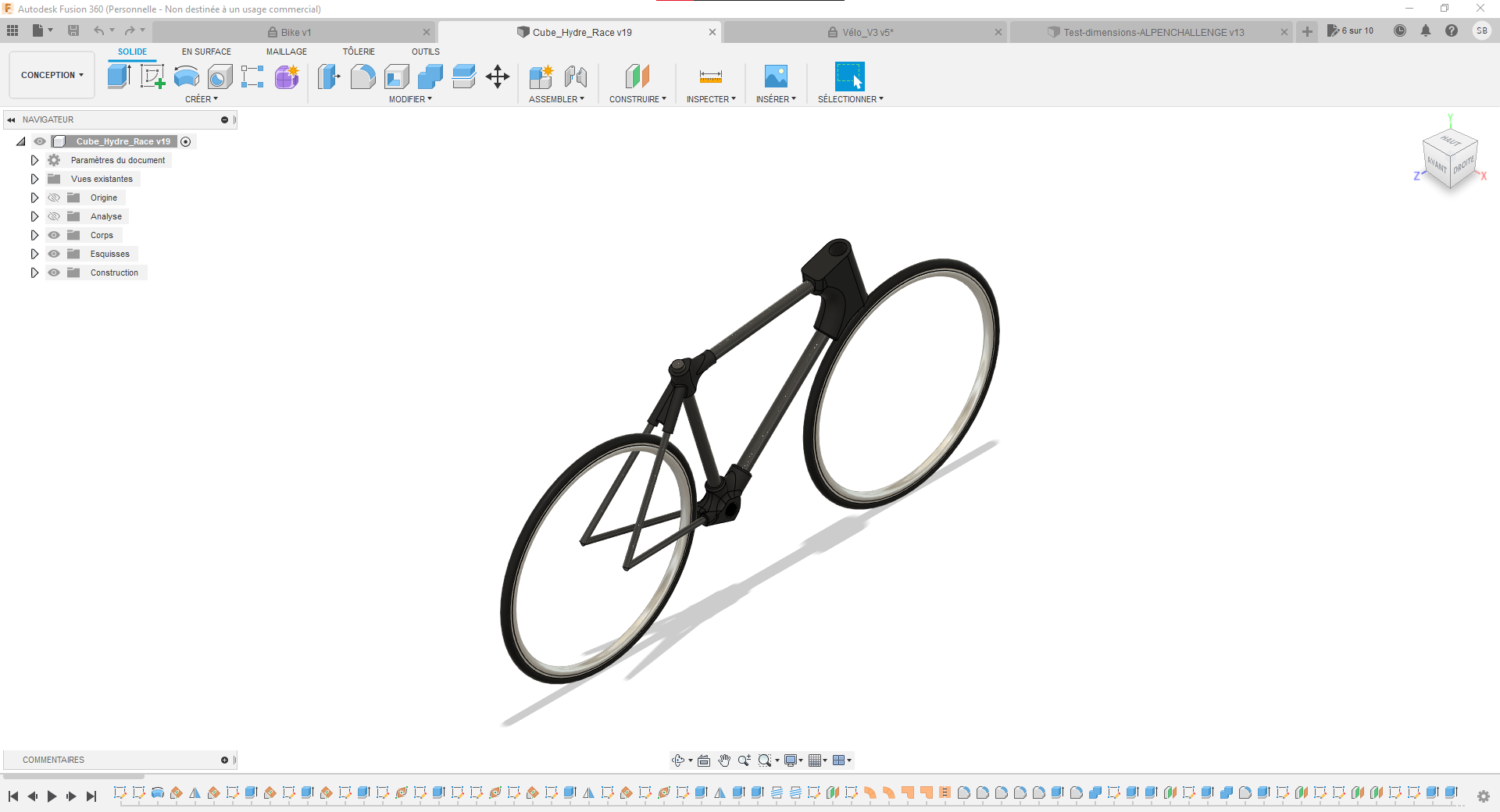Click the Insert image icon

(x=775, y=77)
